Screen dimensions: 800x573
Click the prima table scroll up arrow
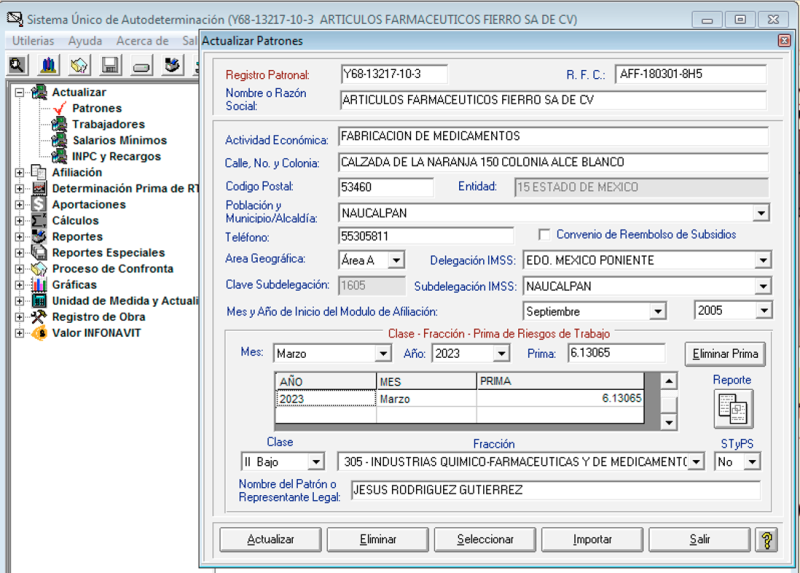(x=669, y=381)
